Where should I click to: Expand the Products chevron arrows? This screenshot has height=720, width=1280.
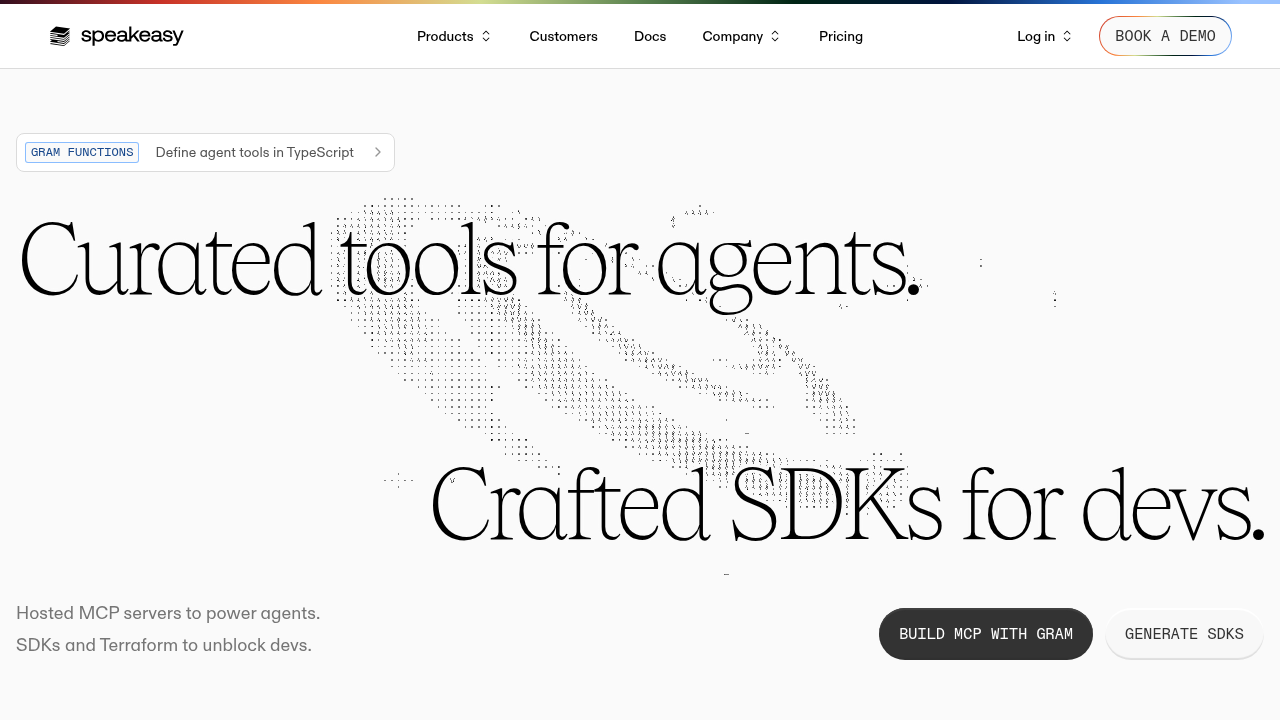click(486, 36)
